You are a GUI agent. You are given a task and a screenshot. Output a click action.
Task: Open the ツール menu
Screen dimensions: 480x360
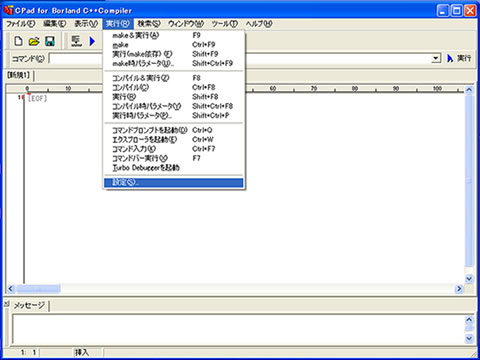[x=225, y=24]
